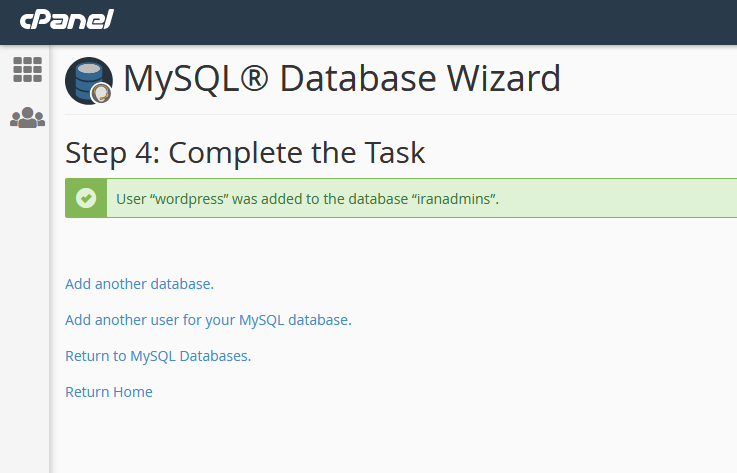
Task: Select the 'Return Home' link
Action: pos(109,392)
